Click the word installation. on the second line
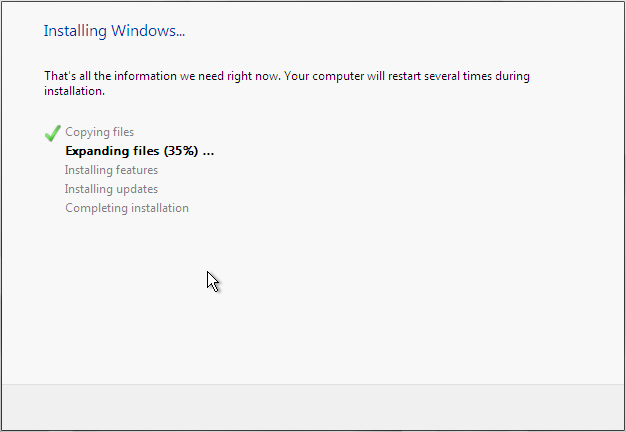Viewport: 626px width, 432px height. (x=74, y=91)
